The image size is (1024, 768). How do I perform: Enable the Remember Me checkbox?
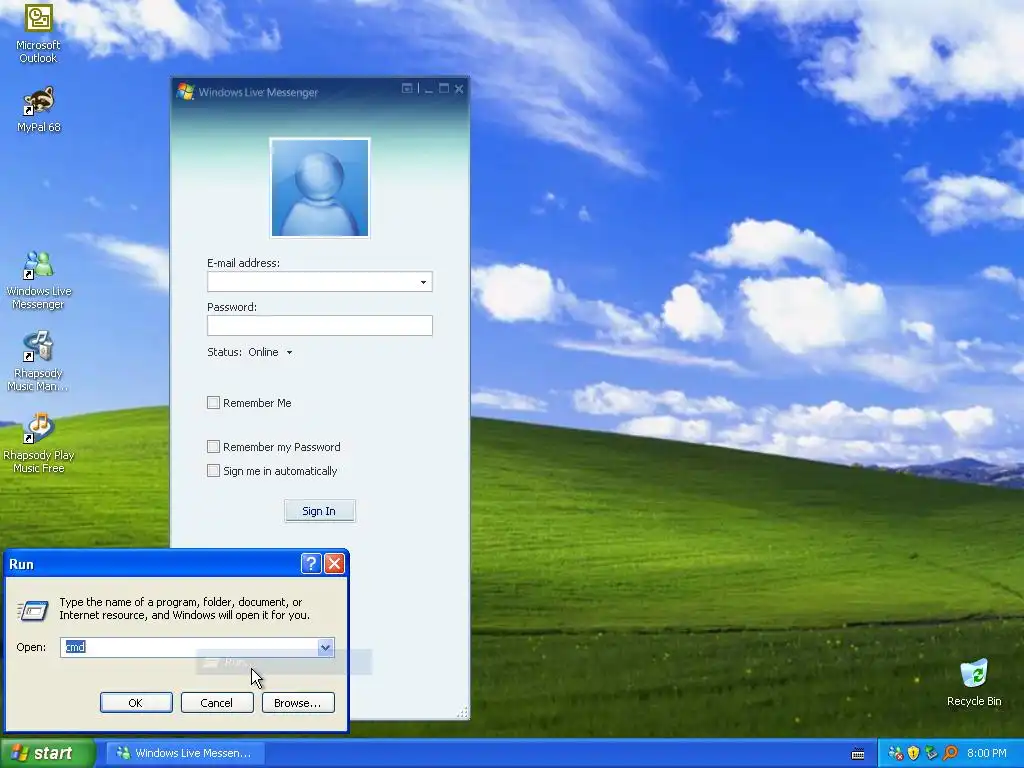tap(214, 403)
